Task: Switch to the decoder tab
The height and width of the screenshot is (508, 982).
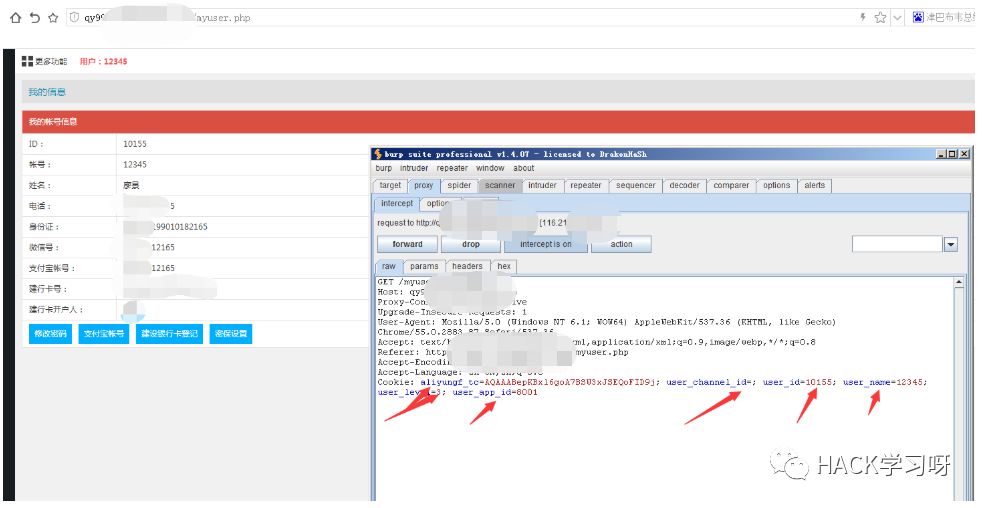Action: 685,185
